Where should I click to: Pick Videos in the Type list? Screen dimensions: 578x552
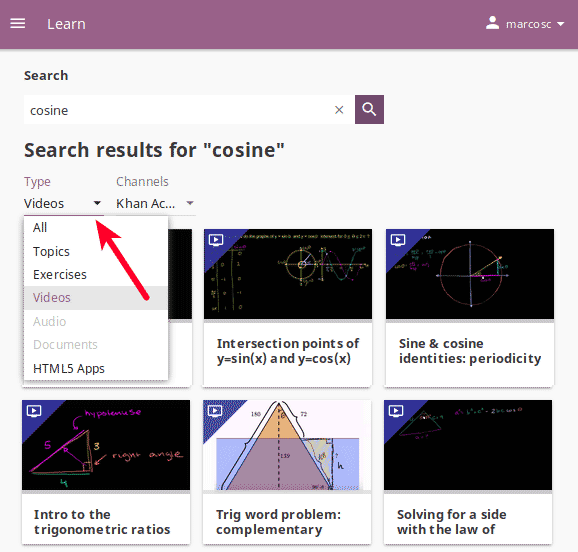(x=96, y=298)
